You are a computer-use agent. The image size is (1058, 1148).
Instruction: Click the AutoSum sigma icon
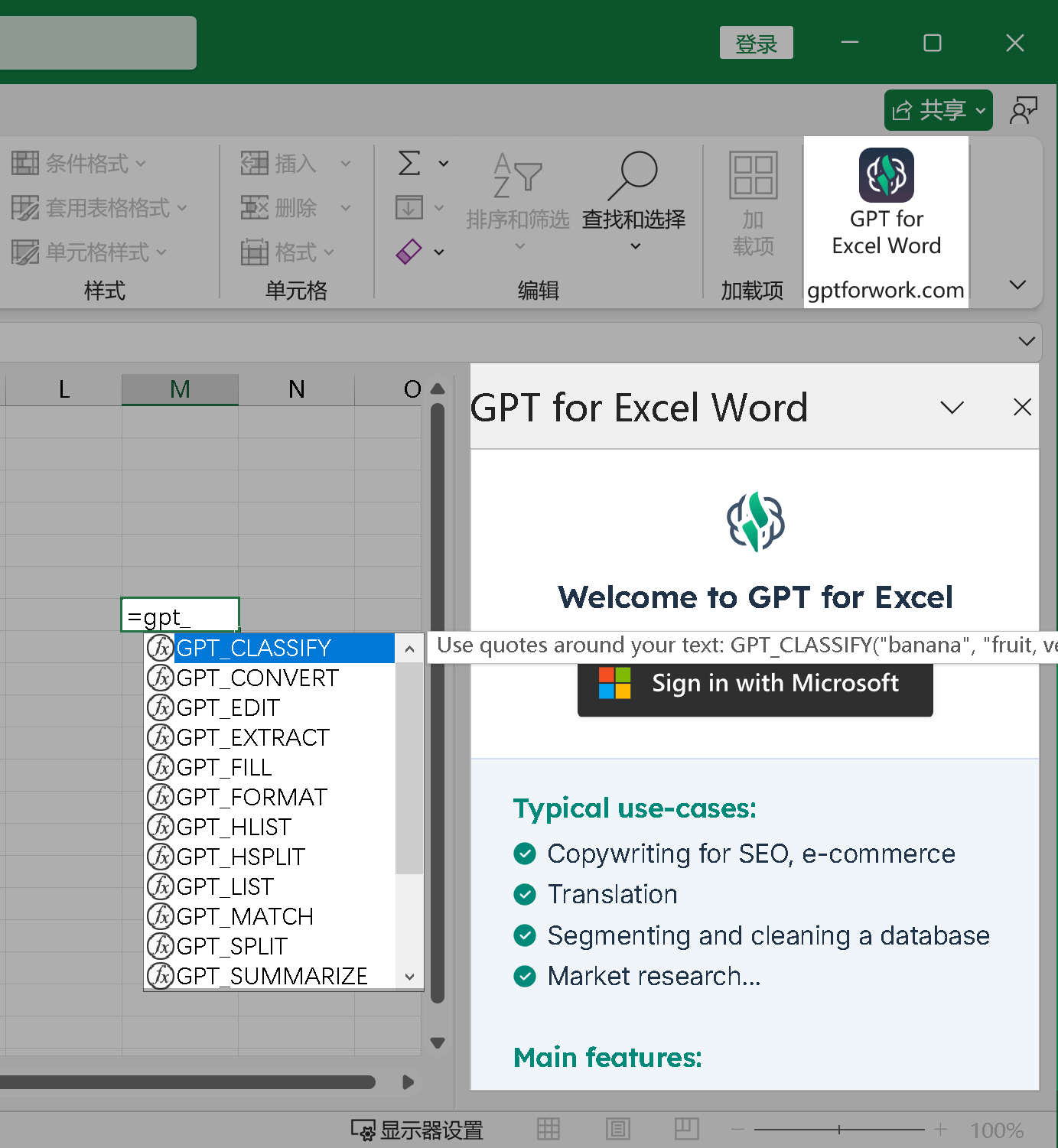click(409, 163)
